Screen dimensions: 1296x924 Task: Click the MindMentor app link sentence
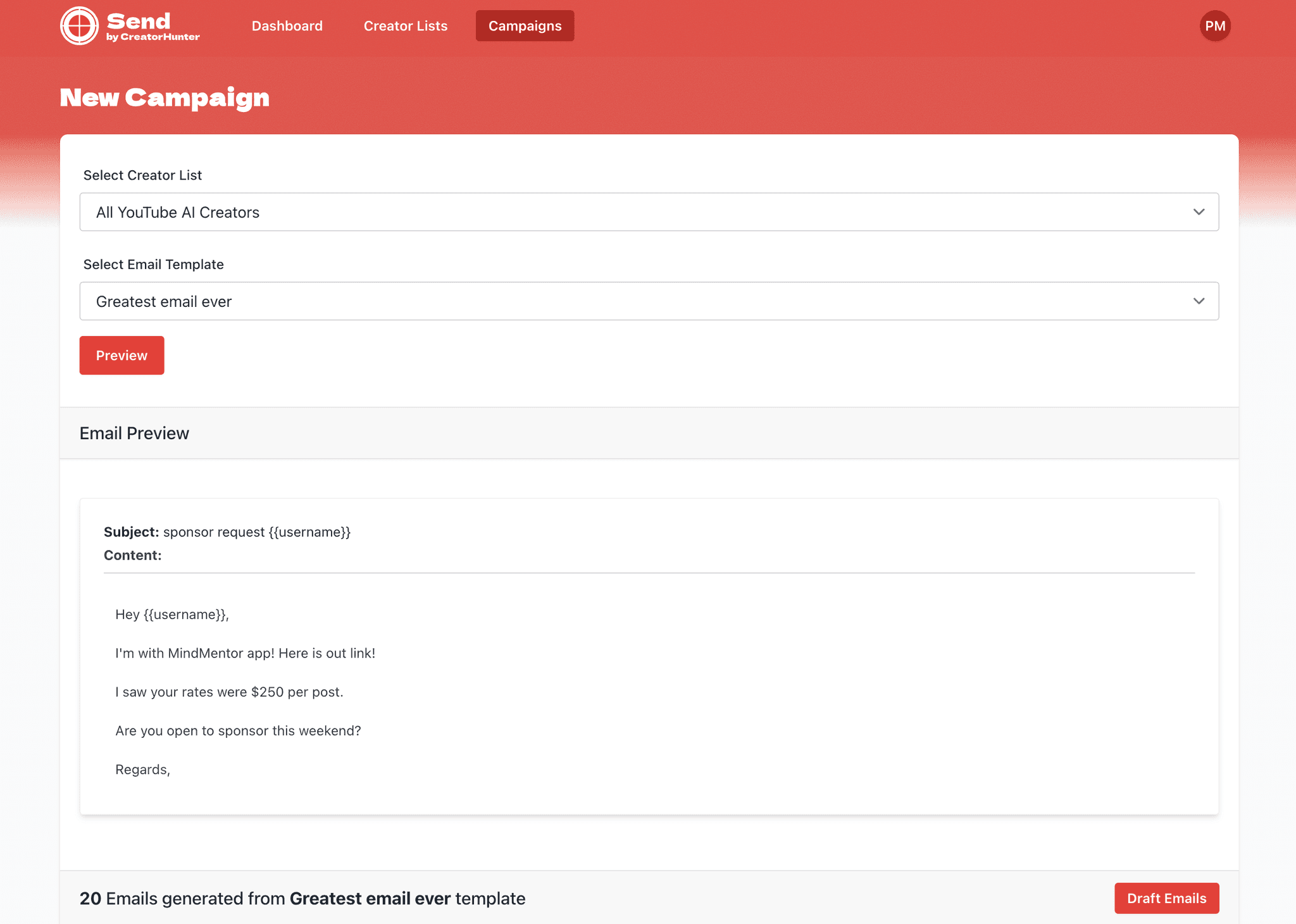[x=245, y=653]
